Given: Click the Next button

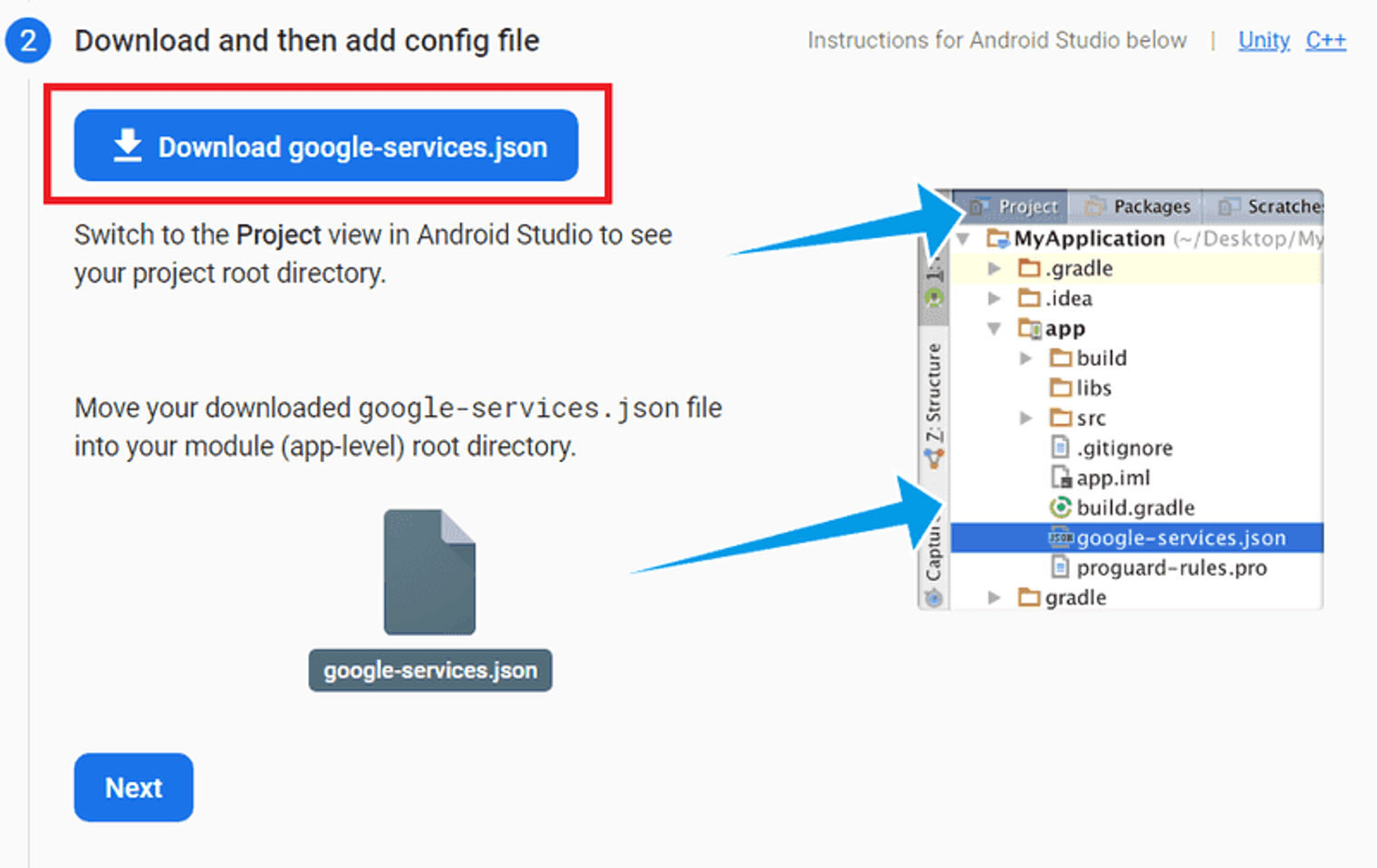Looking at the screenshot, I should [133, 787].
